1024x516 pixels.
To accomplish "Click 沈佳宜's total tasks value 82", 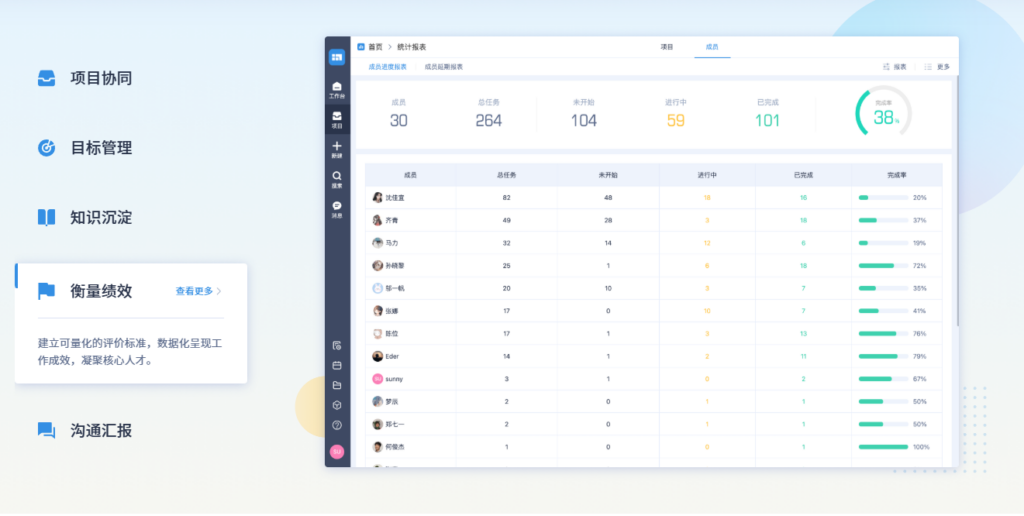I will (506, 197).
